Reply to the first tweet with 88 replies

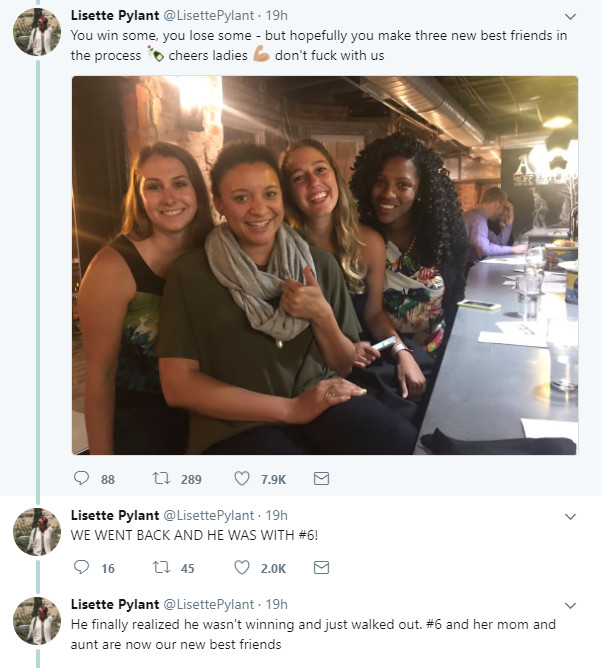[82, 479]
